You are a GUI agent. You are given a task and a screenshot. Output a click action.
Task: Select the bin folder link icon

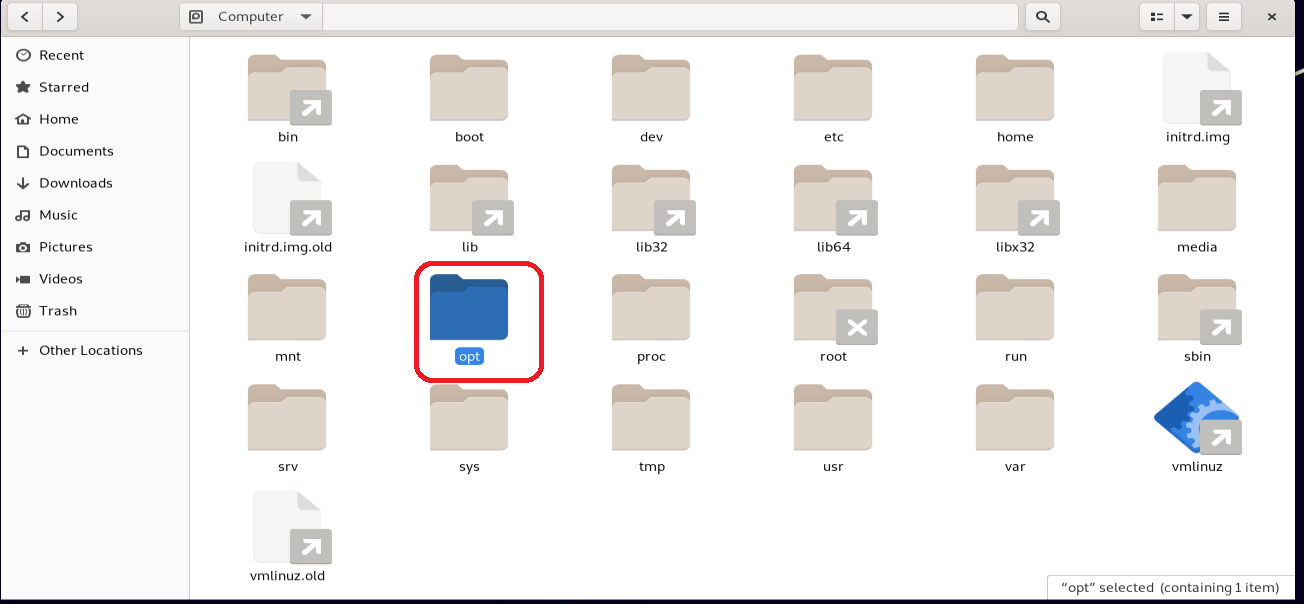[288, 88]
